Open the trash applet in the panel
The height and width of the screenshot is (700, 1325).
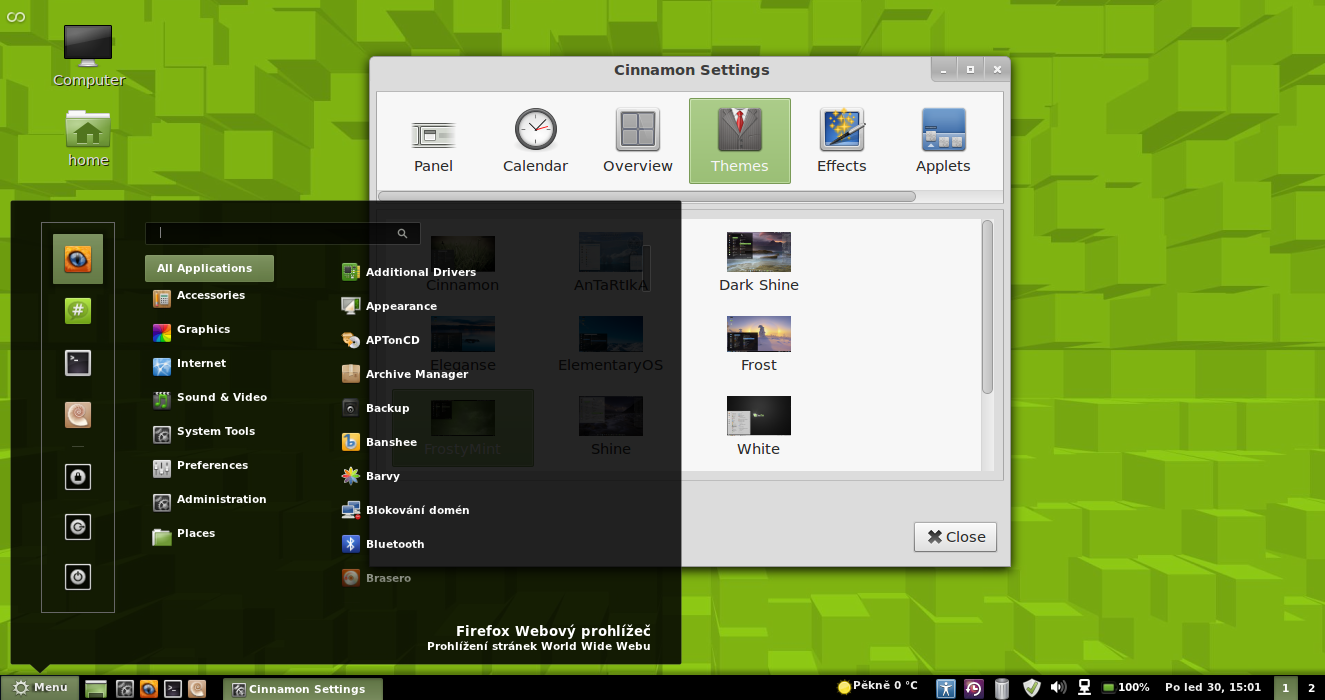(x=1002, y=688)
